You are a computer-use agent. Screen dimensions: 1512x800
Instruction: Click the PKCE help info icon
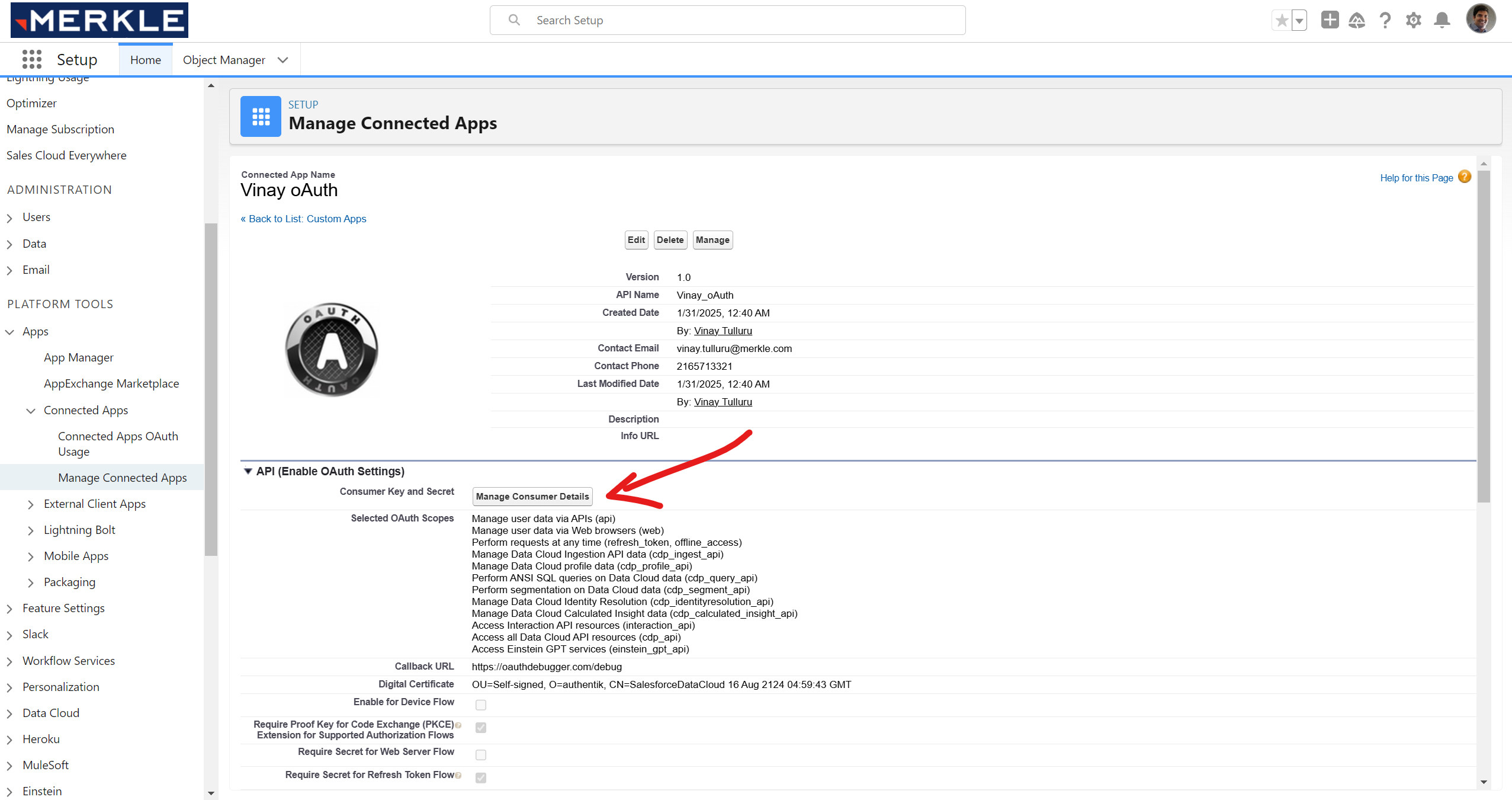(x=458, y=725)
